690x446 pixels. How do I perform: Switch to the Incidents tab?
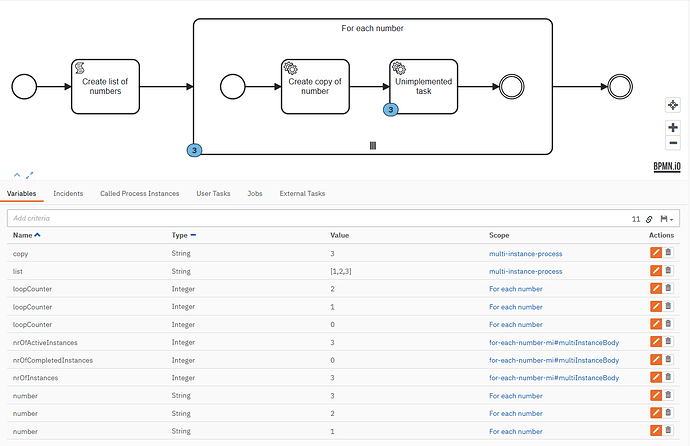tap(68, 193)
